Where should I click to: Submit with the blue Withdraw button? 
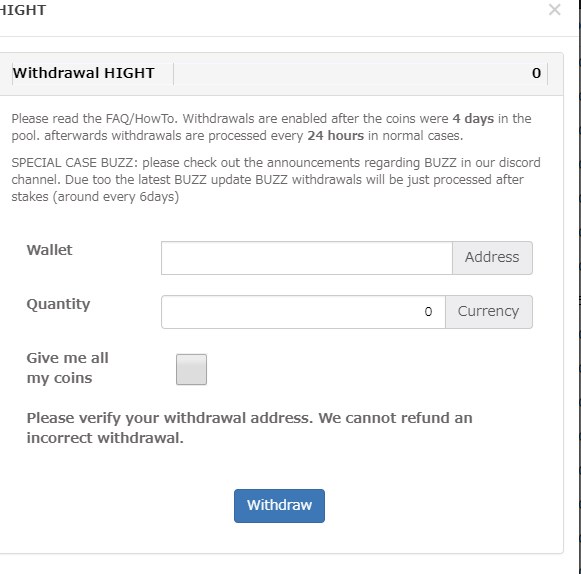tap(279, 505)
